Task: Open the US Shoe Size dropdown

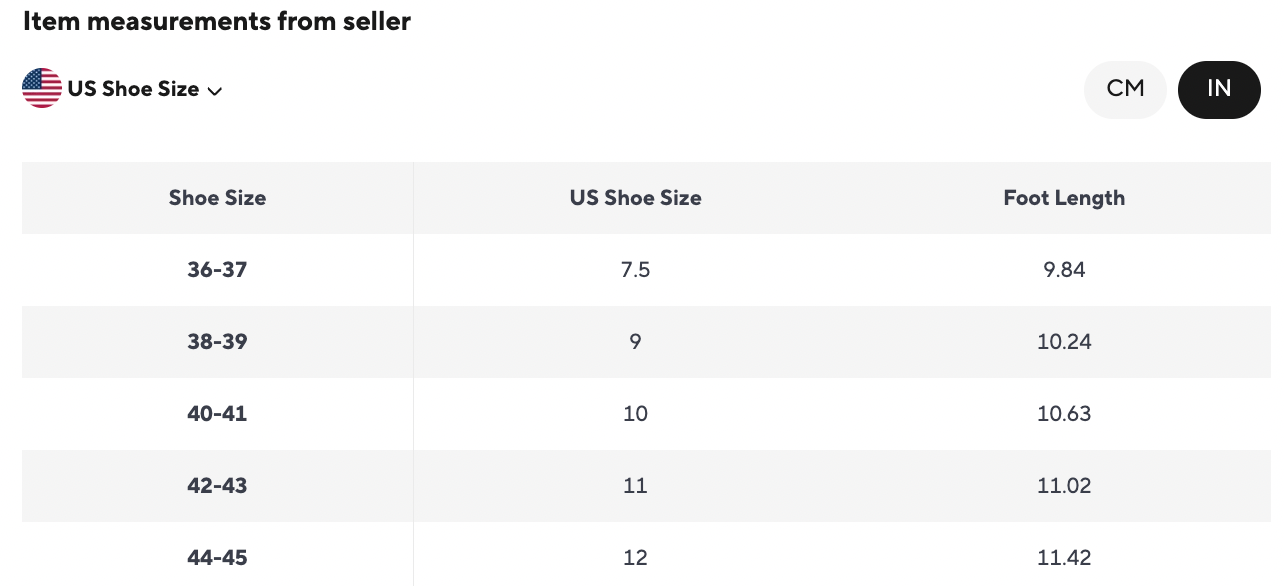Action: [133, 89]
